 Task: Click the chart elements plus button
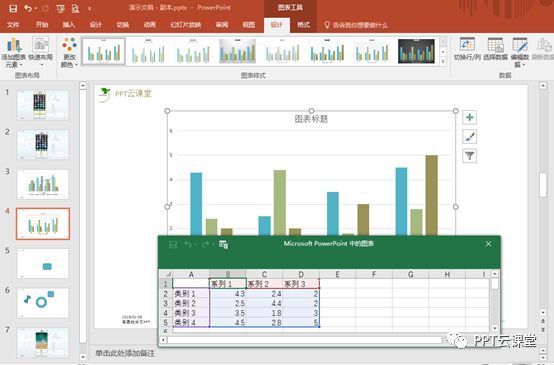click(x=470, y=117)
